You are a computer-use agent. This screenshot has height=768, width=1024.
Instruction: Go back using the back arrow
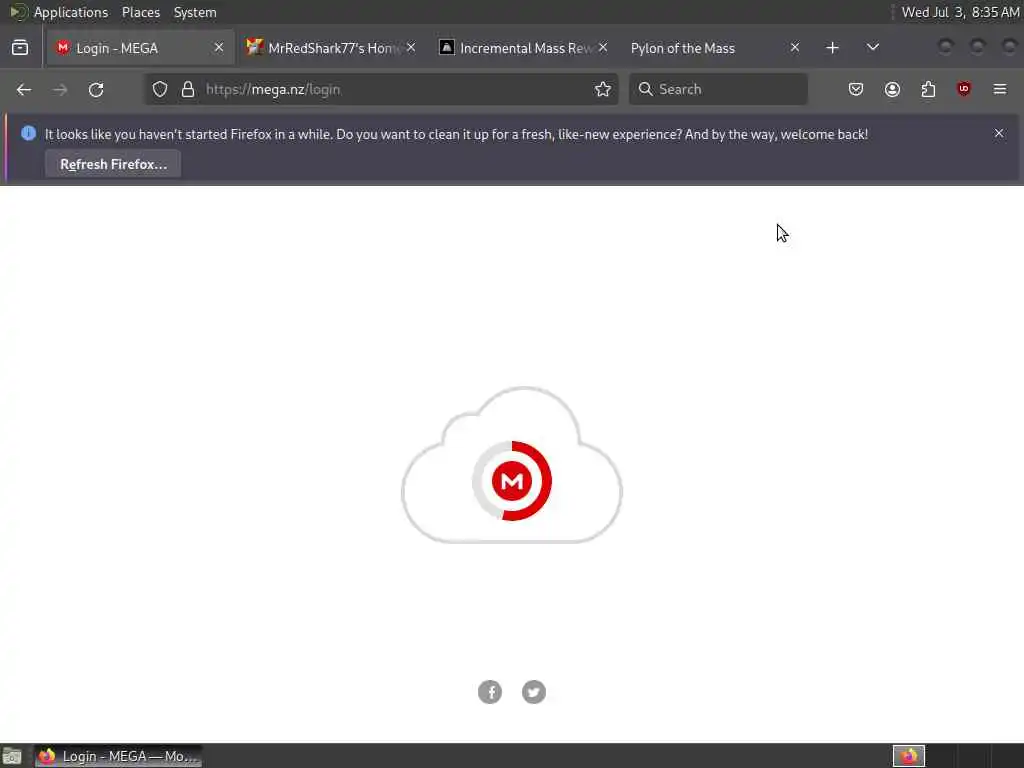24,89
